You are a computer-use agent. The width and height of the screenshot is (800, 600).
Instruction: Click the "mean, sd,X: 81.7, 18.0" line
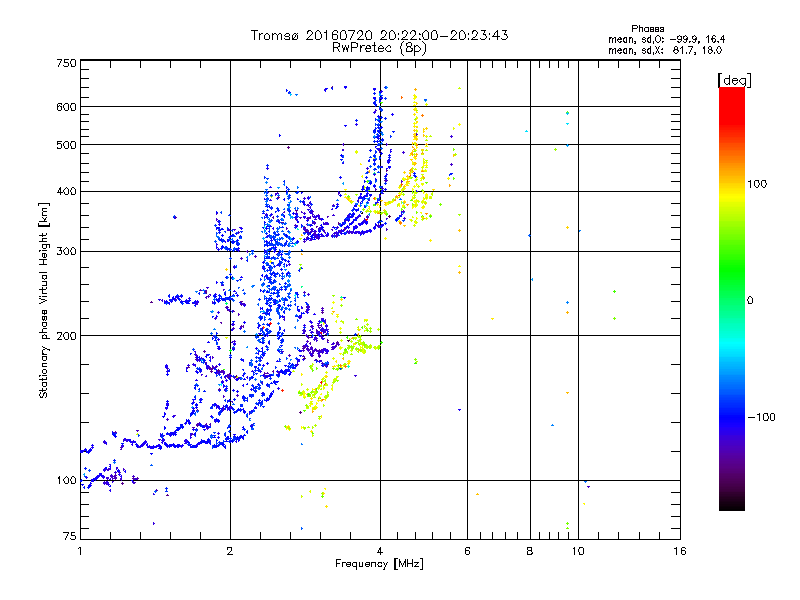point(665,51)
